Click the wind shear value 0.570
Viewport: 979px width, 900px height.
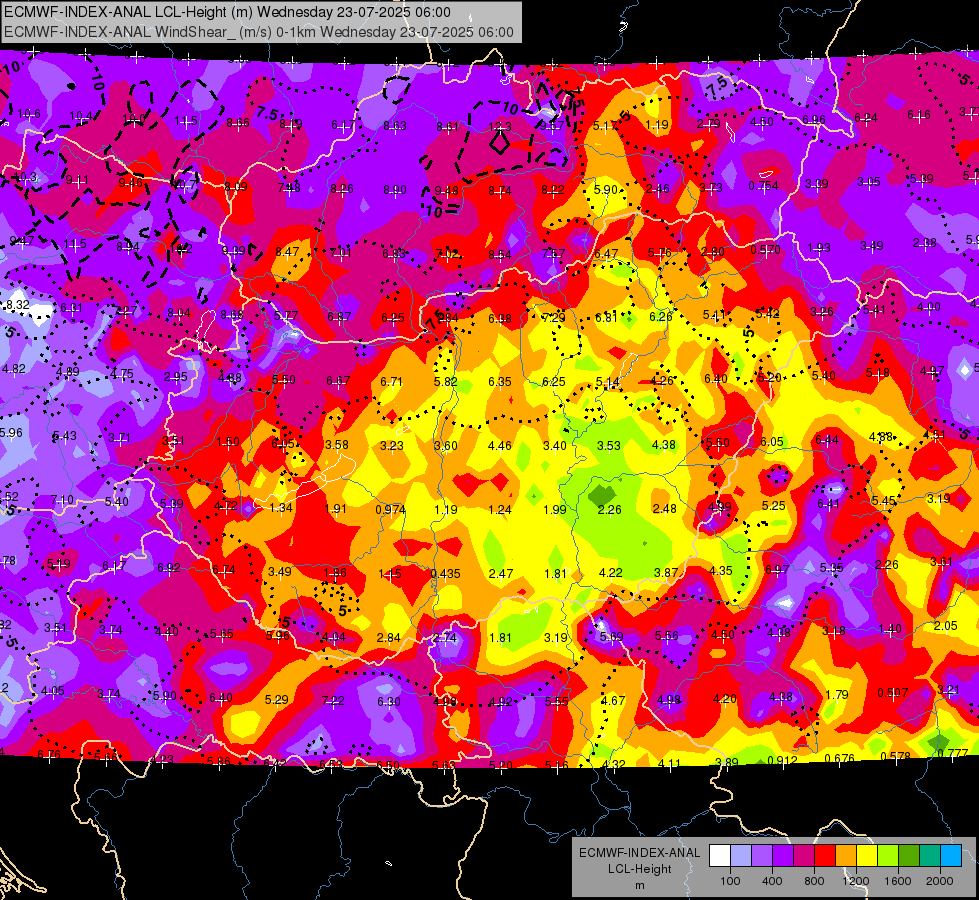765,250
